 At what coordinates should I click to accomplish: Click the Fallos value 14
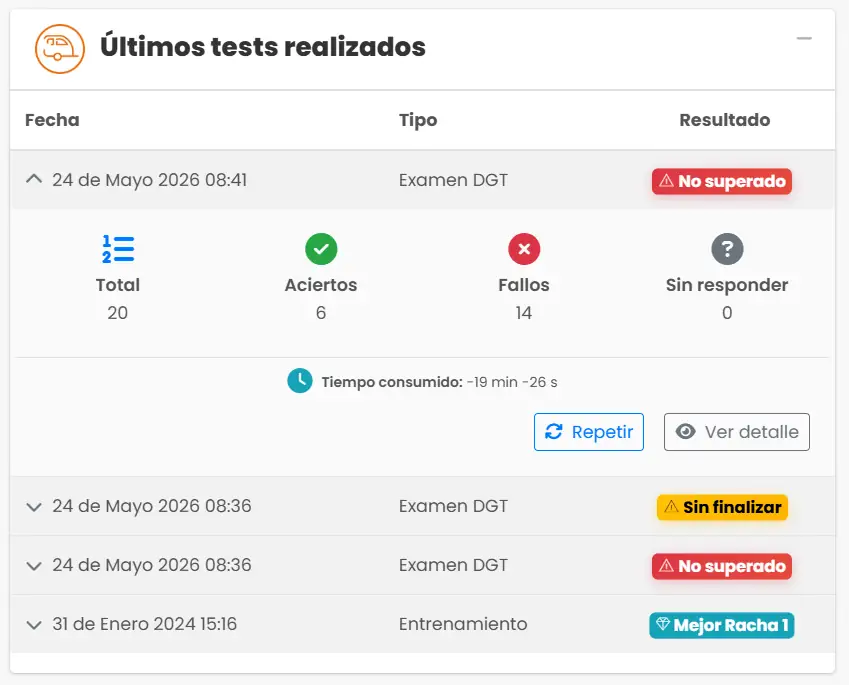524,313
